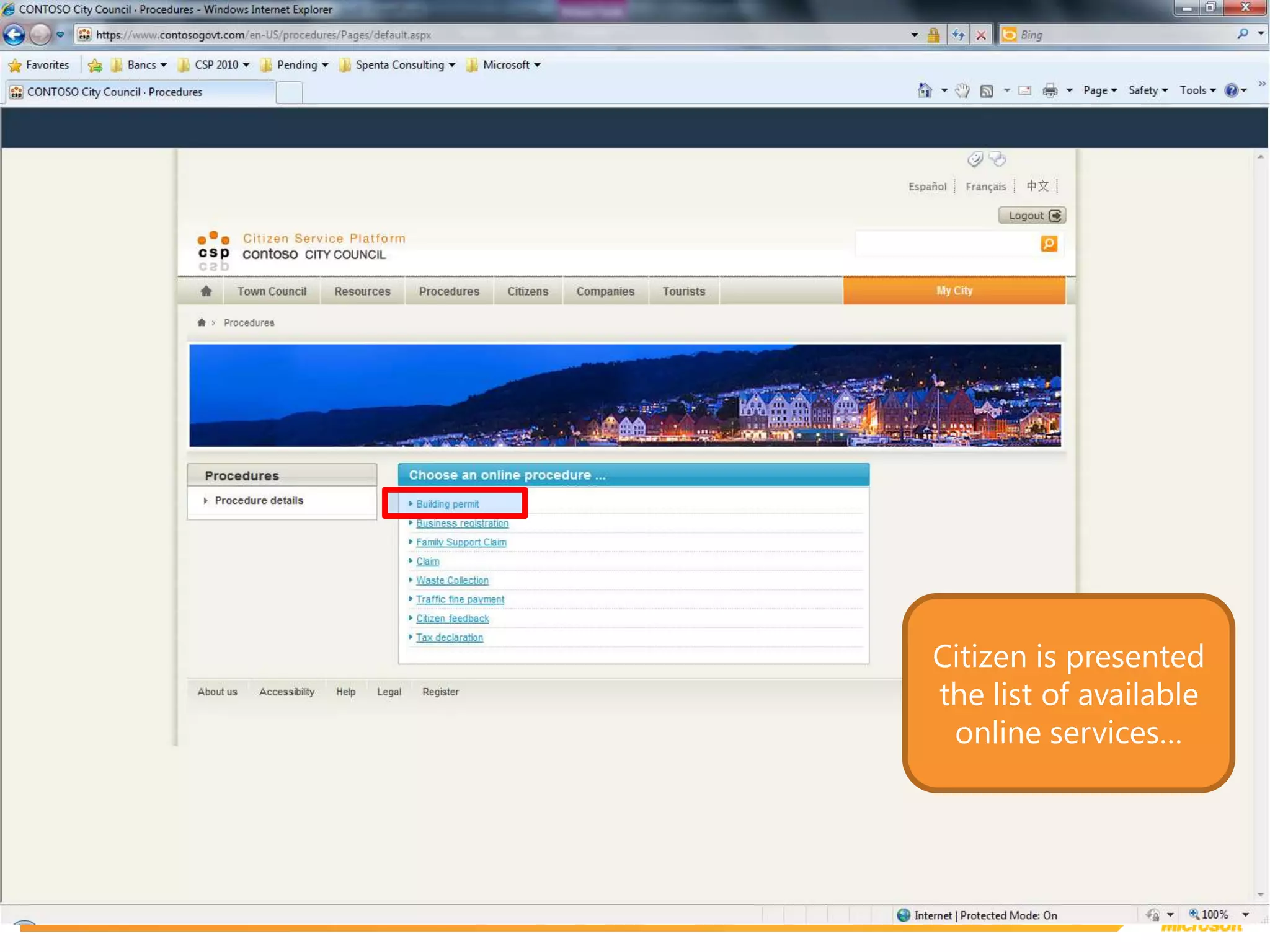Click the Home icon in command bar

click(925, 90)
